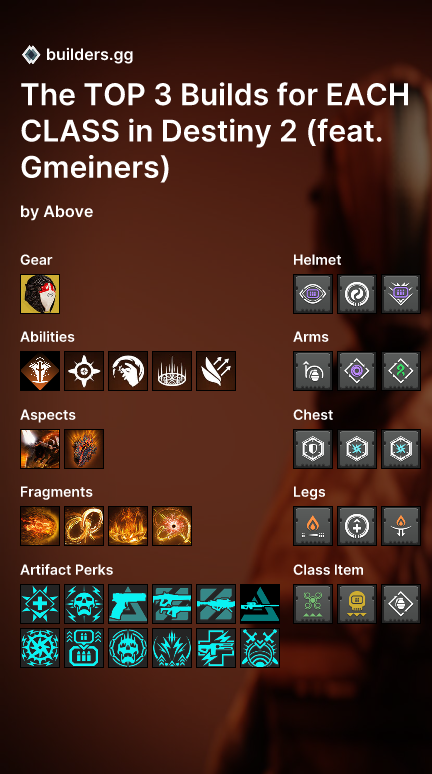Choose the spiked ring ability icon
The image size is (432, 774).
click(172, 371)
